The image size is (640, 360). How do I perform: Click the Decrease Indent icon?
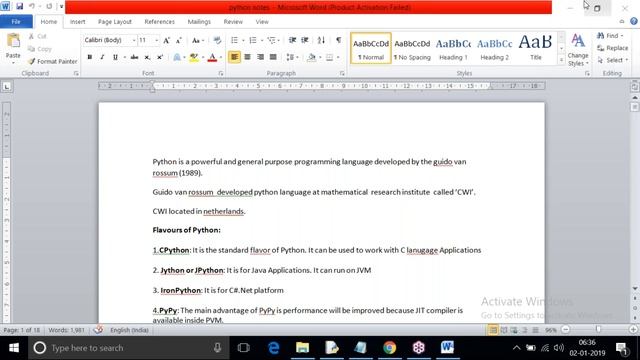tap(292, 40)
